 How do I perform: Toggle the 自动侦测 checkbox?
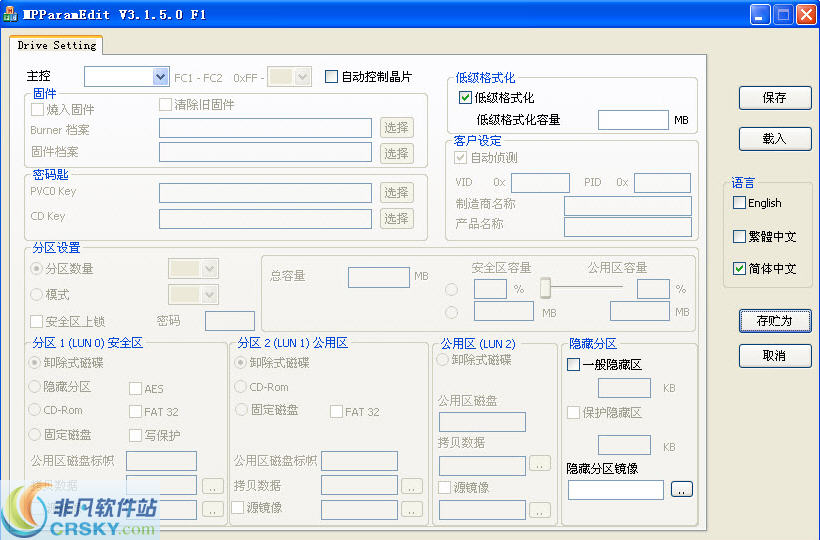pyautogui.click(x=460, y=157)
